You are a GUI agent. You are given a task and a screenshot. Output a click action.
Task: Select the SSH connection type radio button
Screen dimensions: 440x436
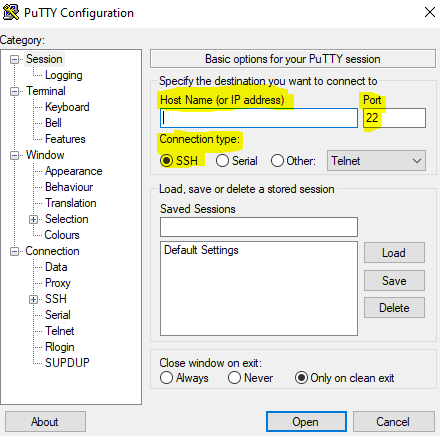(x=166, y=161)
